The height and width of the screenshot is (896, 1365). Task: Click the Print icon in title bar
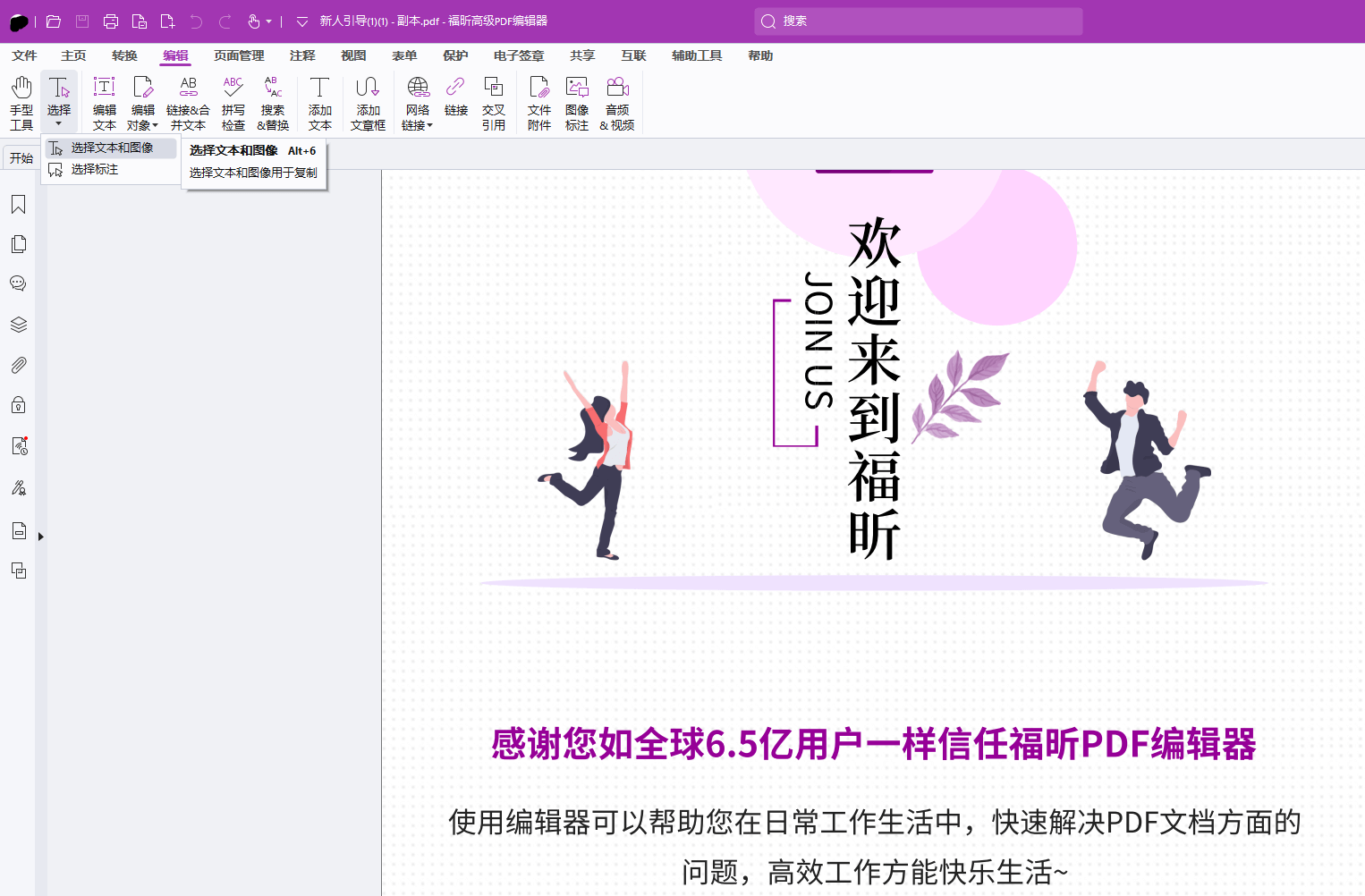(111, 21)
